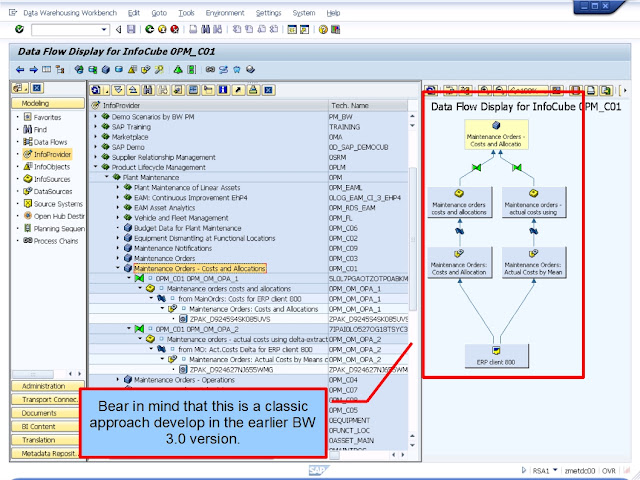Open the Transport Connection section
Viewport: 640px width, 480px height.
click(48, 400)
